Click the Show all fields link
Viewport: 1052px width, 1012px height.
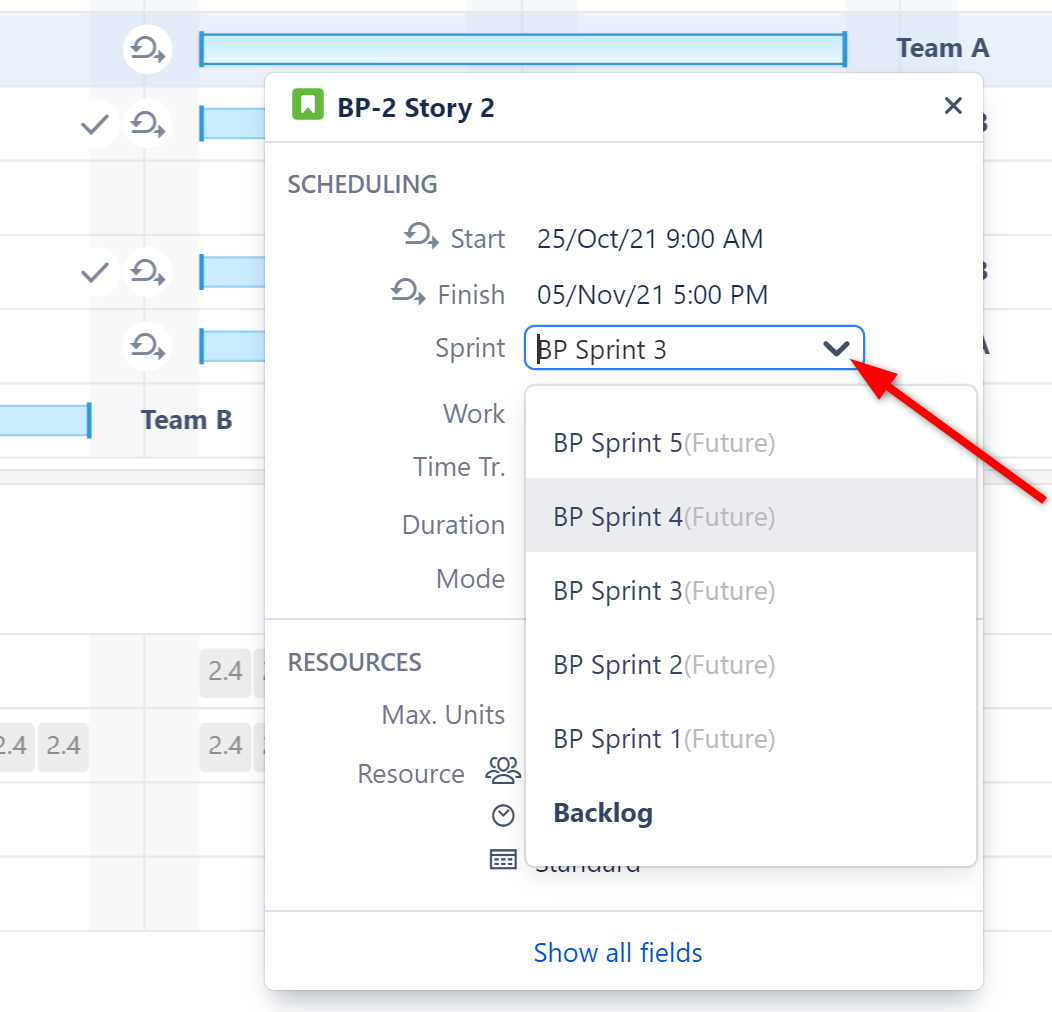pyautogui.click(x=618, y=953)
